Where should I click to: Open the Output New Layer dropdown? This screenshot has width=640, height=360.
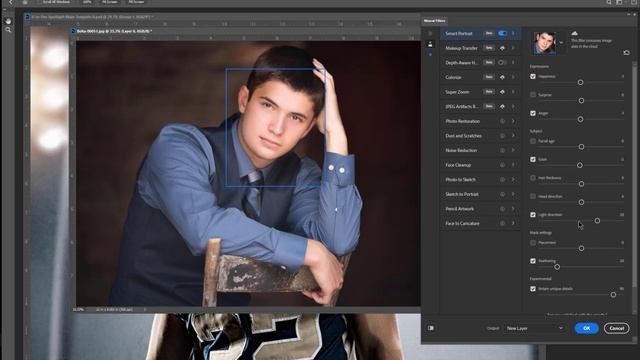(x=535, y=328)
